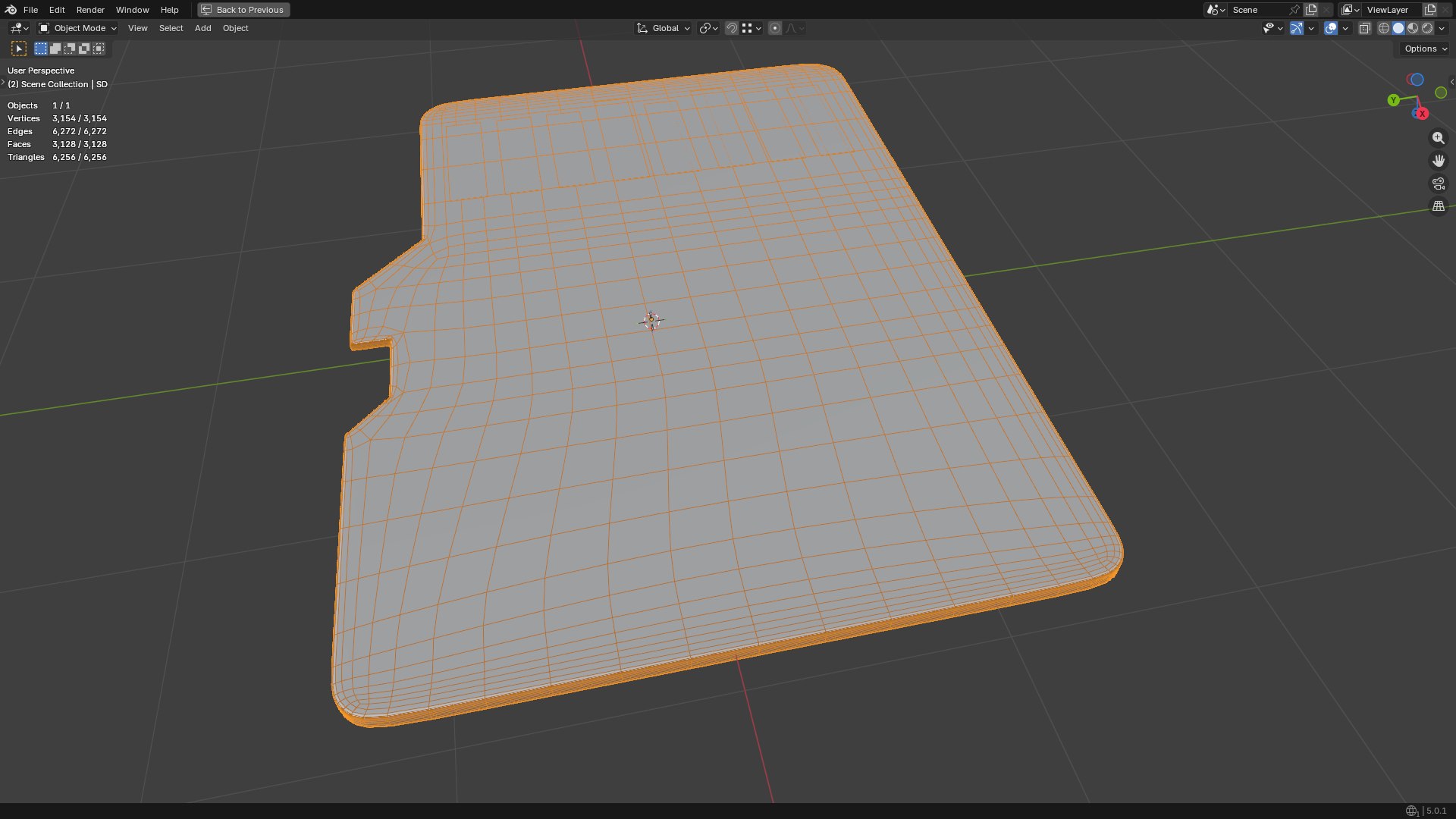Viewport: 1456px width, 819px height.
Task: Expand the toolbar with the left-edge arrow
Action: click(x=3, y=81)
